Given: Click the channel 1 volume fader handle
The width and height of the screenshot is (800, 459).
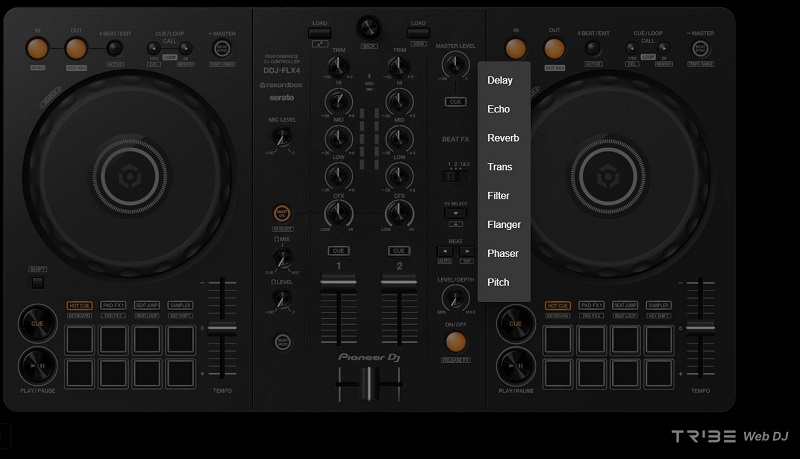Looking at the screenshot, I should (338, 283).
